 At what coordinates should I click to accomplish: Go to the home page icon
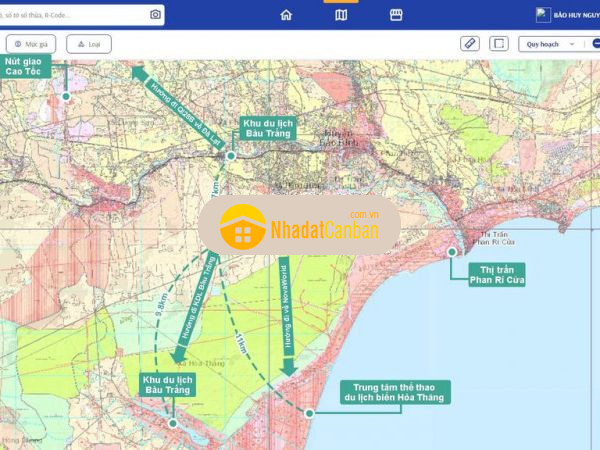[x=287, y=15]
